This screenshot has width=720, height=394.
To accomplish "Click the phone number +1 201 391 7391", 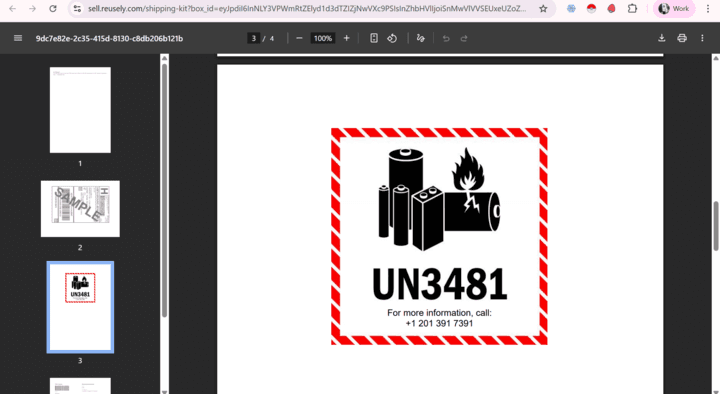I will pos(439,323).
